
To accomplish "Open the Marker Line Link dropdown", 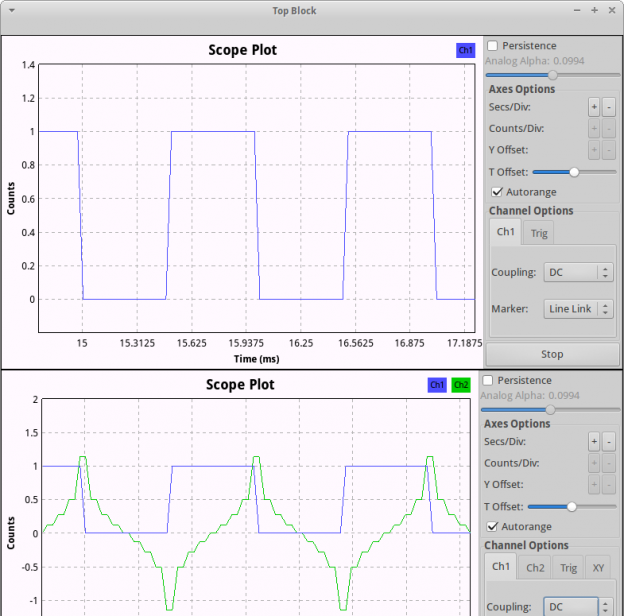I will [578, 309].
